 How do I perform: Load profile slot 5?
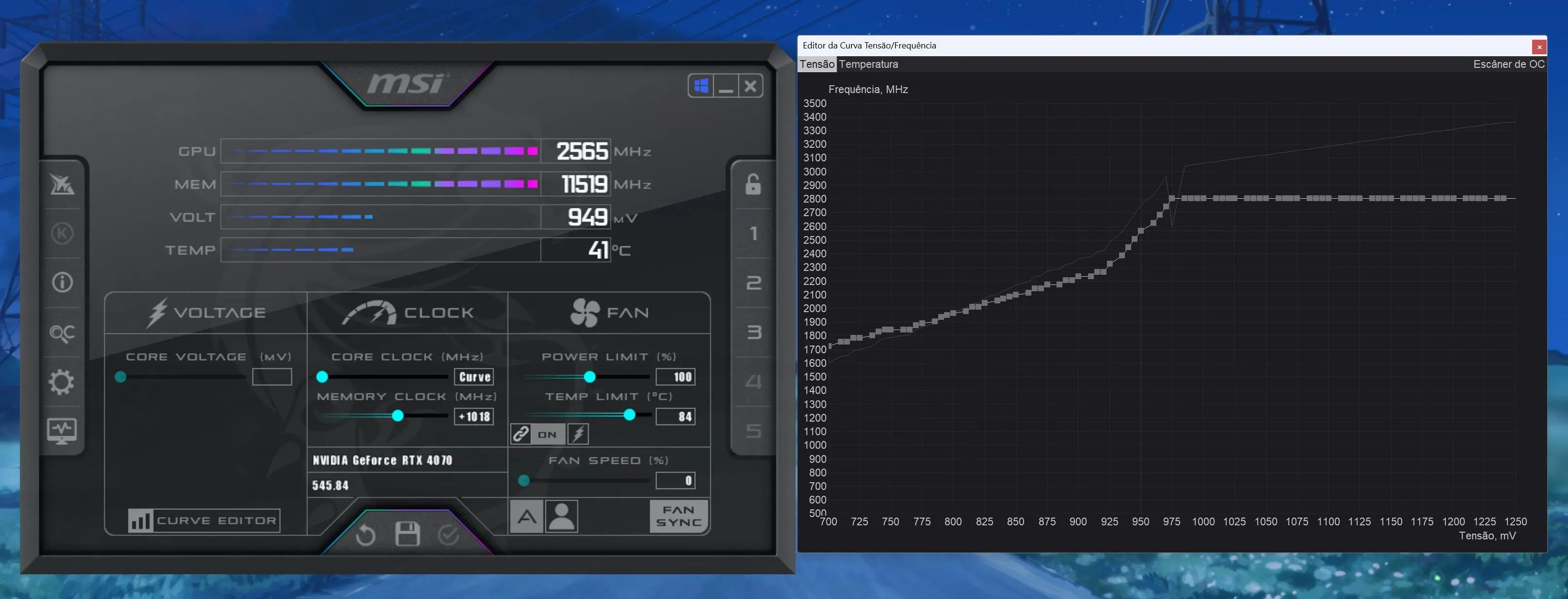753,430
